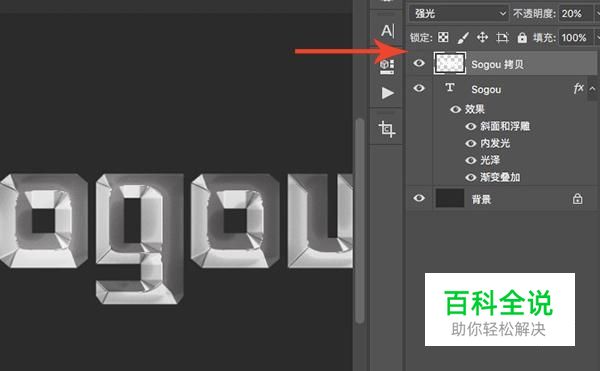
Task: Click the canvas vertical scrollbar
Action: [359, 221]
